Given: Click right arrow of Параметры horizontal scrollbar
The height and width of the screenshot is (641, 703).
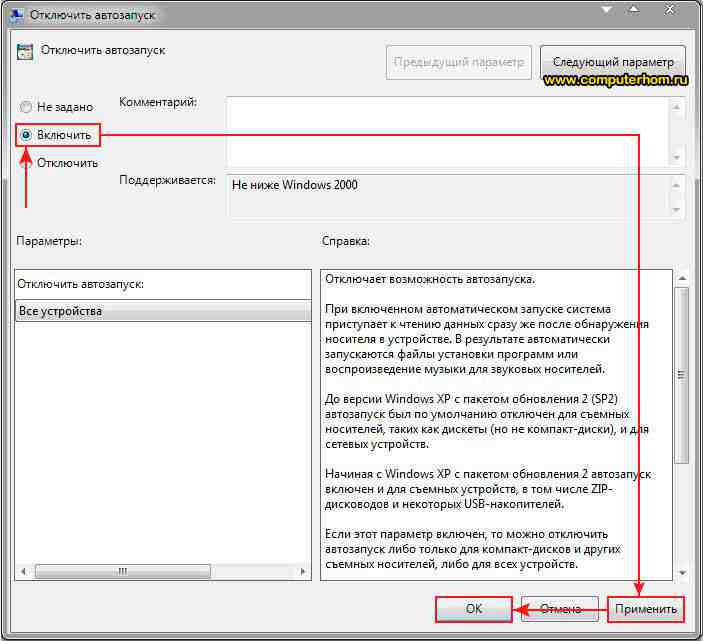Looking at the screenshot, I should (x=303, y=572).
